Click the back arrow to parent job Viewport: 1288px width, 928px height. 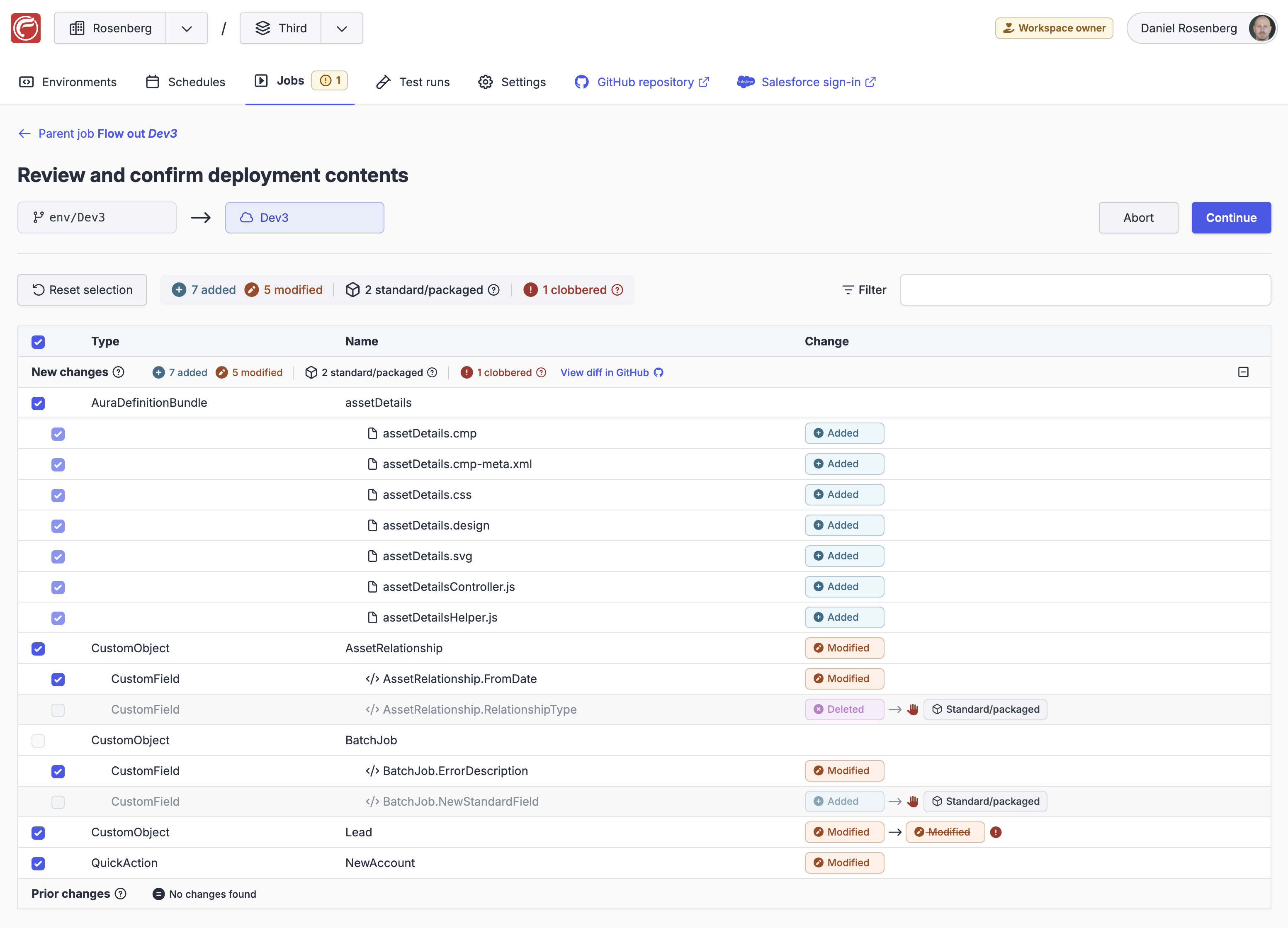coord(24,134)
